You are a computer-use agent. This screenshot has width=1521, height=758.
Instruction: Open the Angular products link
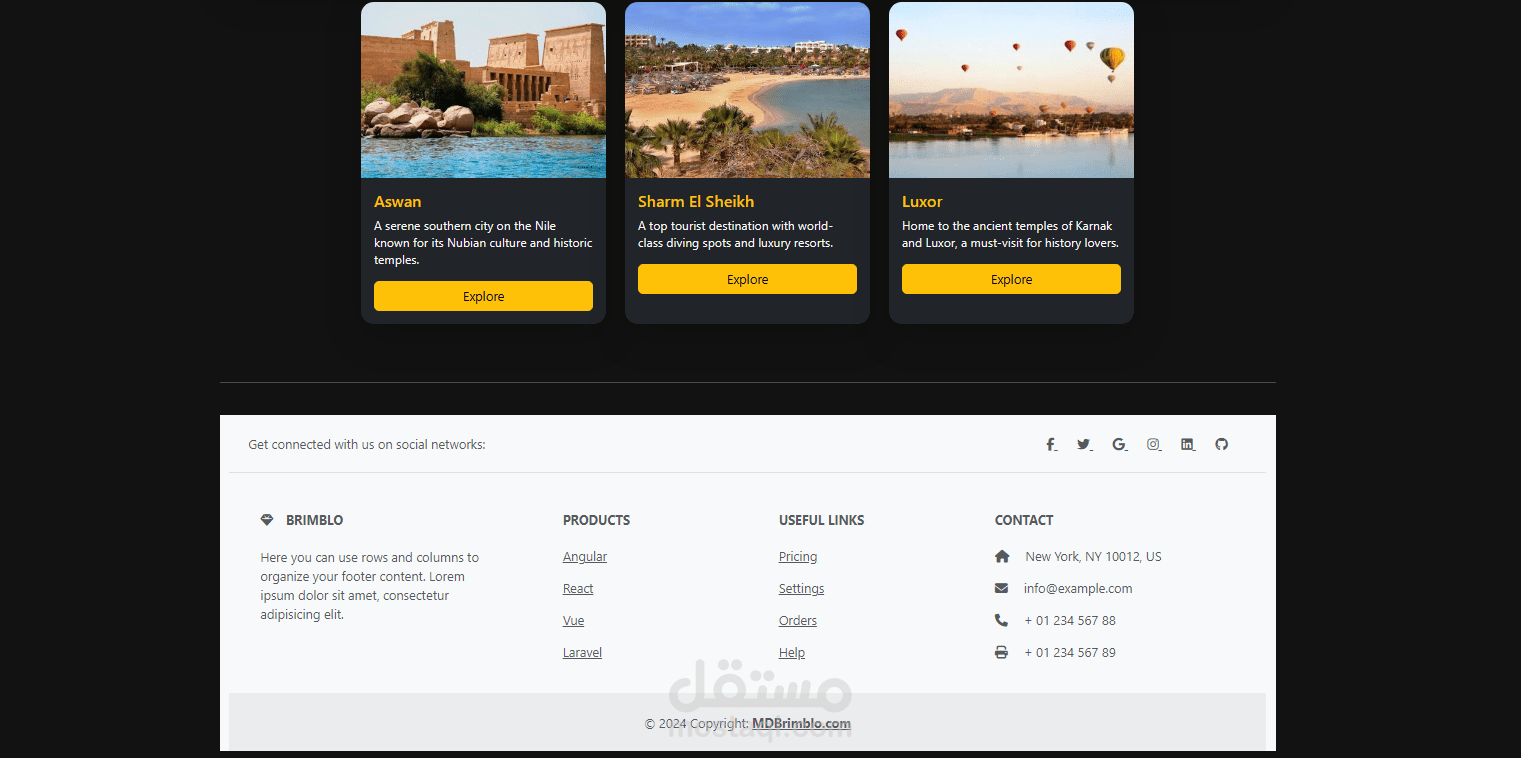[585, 557]
